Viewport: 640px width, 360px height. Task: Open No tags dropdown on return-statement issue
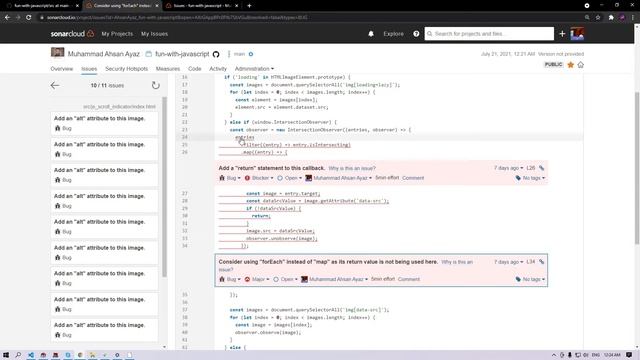[x=530, y=178]
